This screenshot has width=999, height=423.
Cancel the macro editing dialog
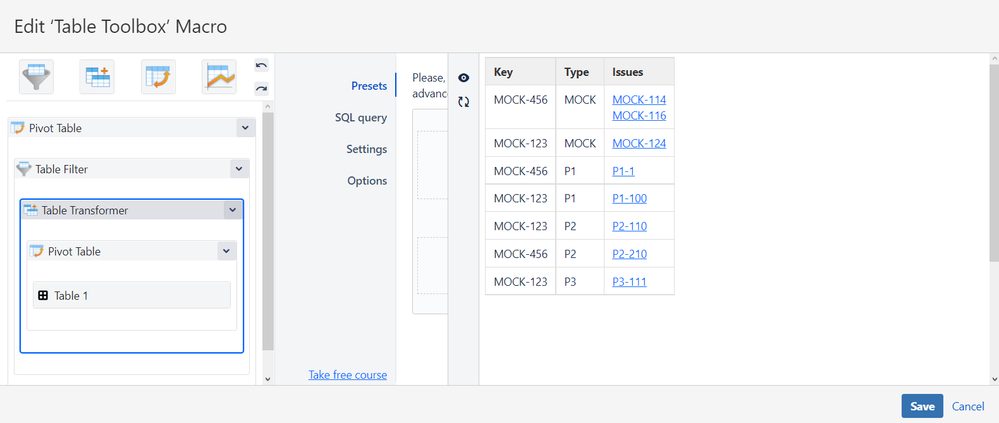[968, 406]
